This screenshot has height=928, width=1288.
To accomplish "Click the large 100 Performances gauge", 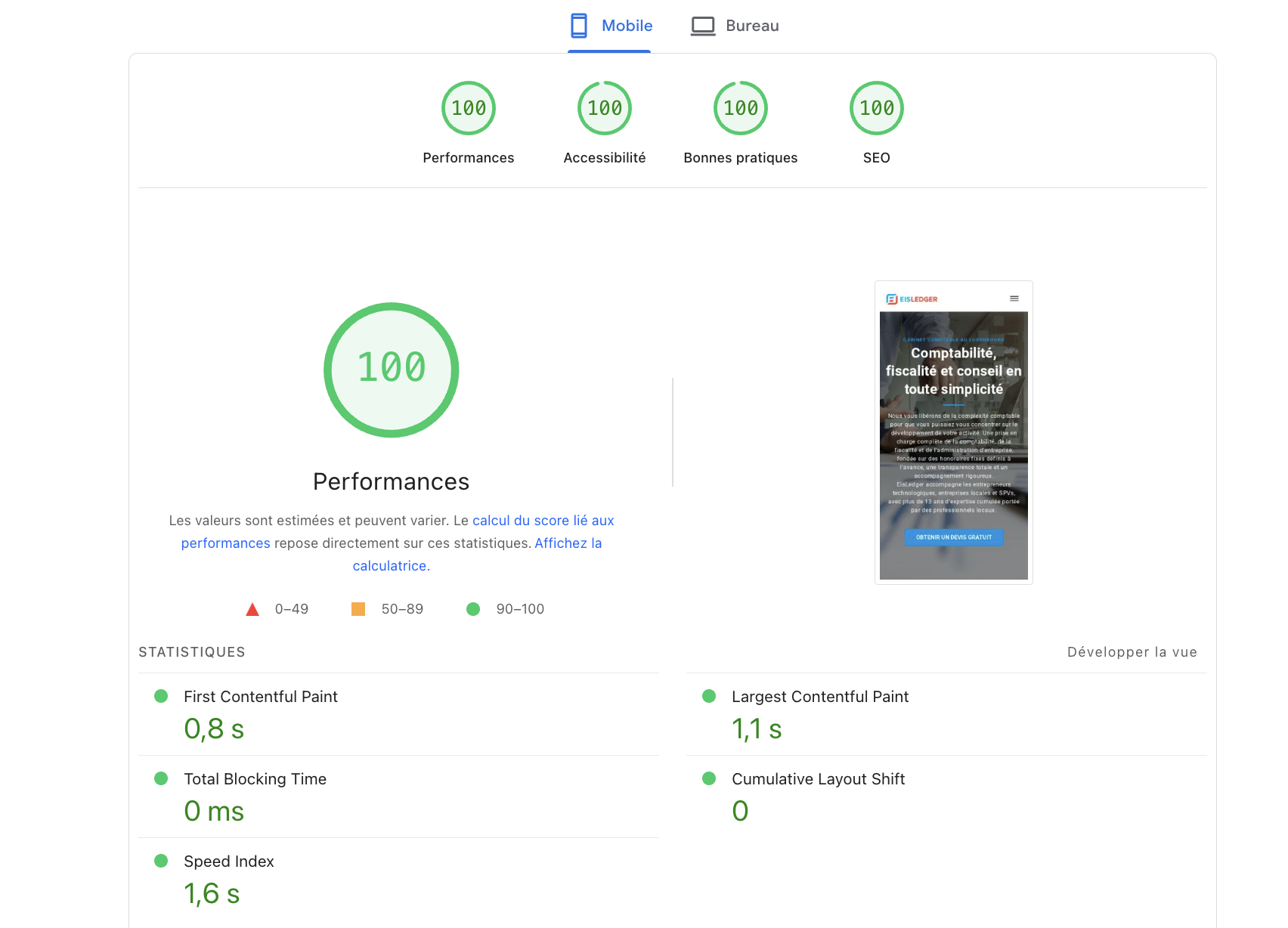I will click(x=390, y=370).
